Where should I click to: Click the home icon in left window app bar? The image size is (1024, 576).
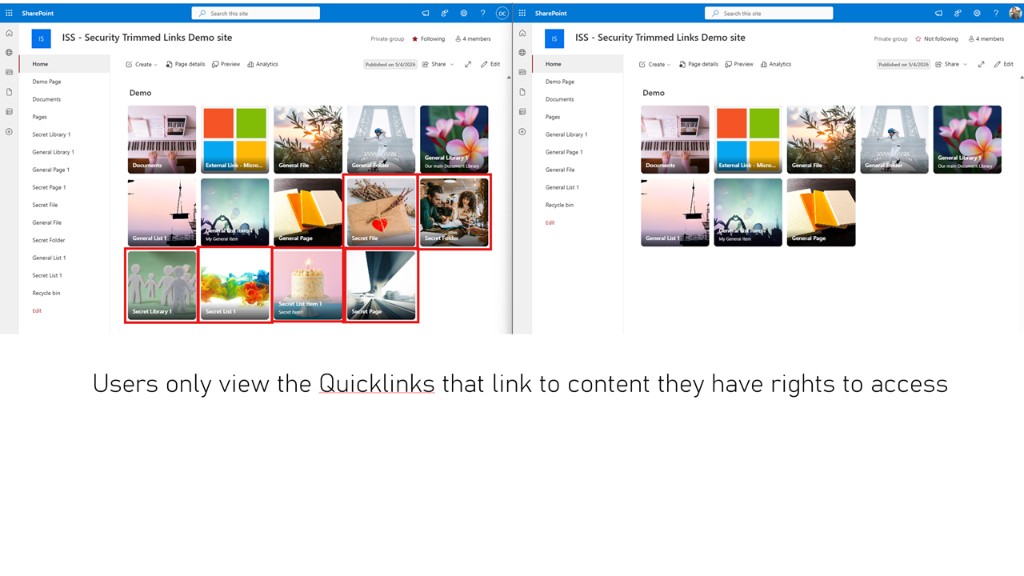[x=9, y=33]
